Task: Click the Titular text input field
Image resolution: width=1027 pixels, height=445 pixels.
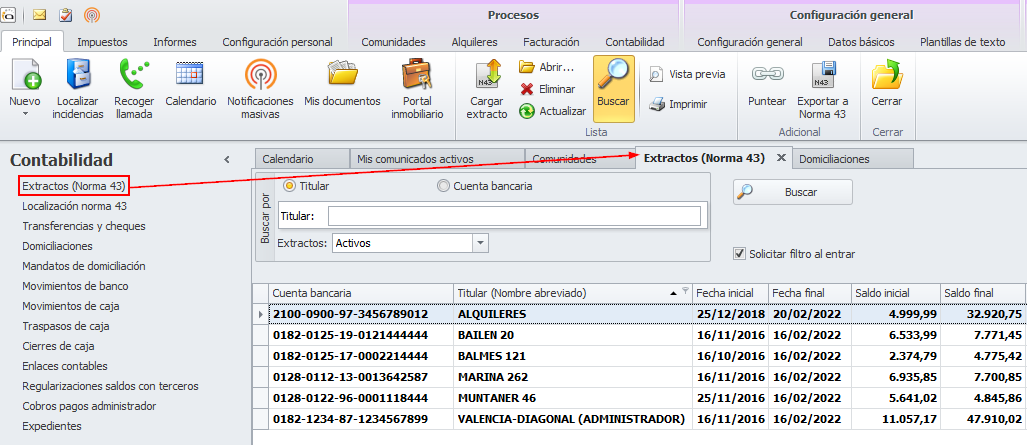Action: [x=514, y=216]
